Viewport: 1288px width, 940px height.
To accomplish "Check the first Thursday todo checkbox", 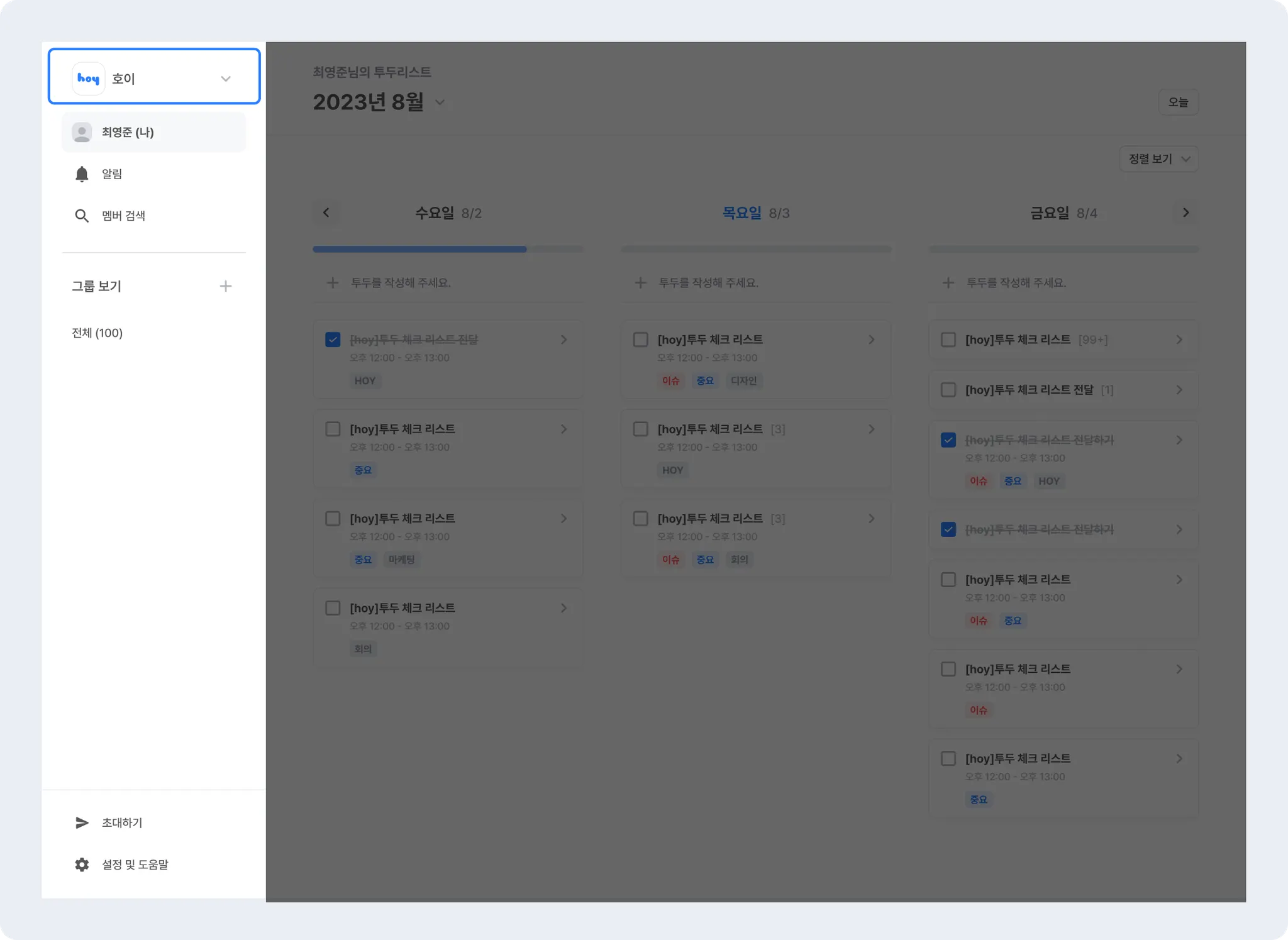I will (640, 340).
